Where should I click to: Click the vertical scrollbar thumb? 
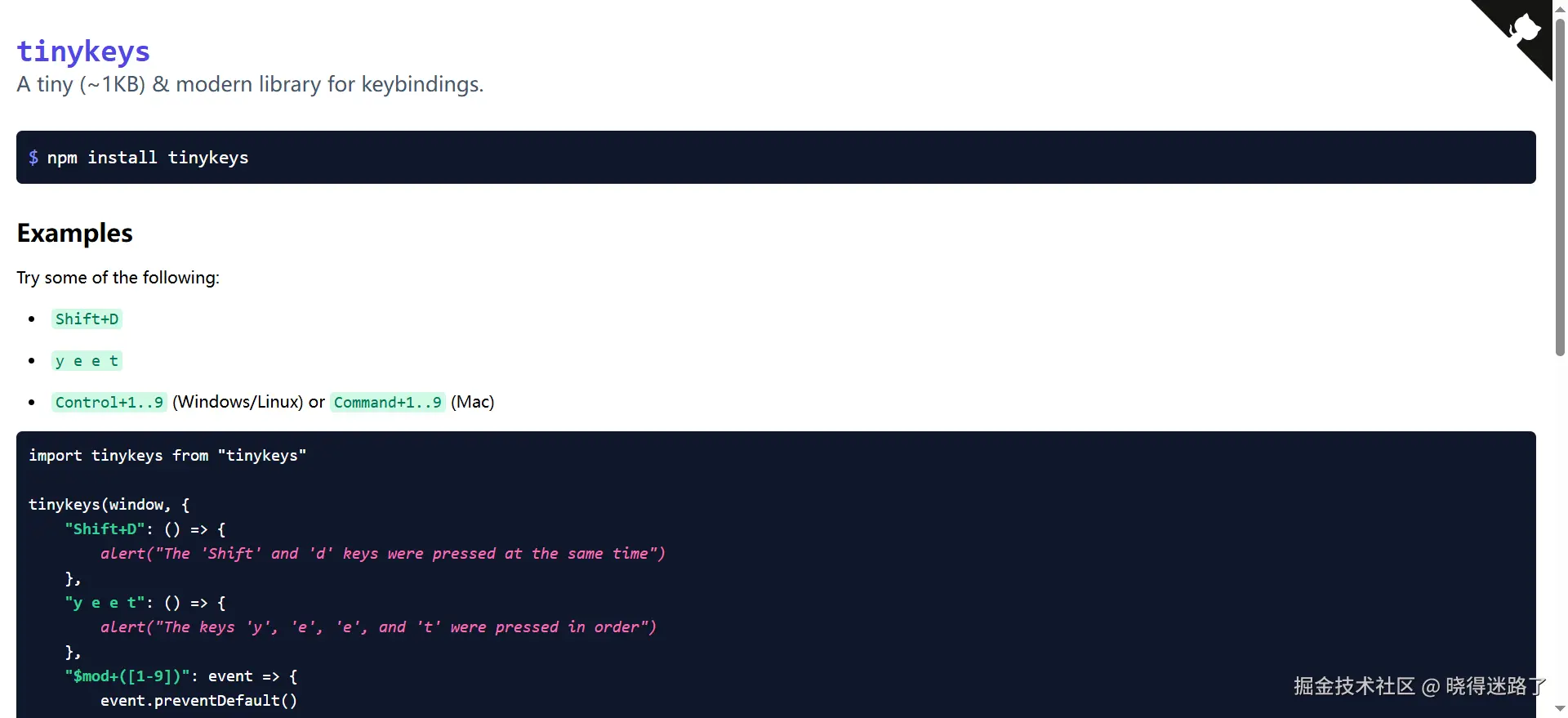click(x=1560, y=186)
